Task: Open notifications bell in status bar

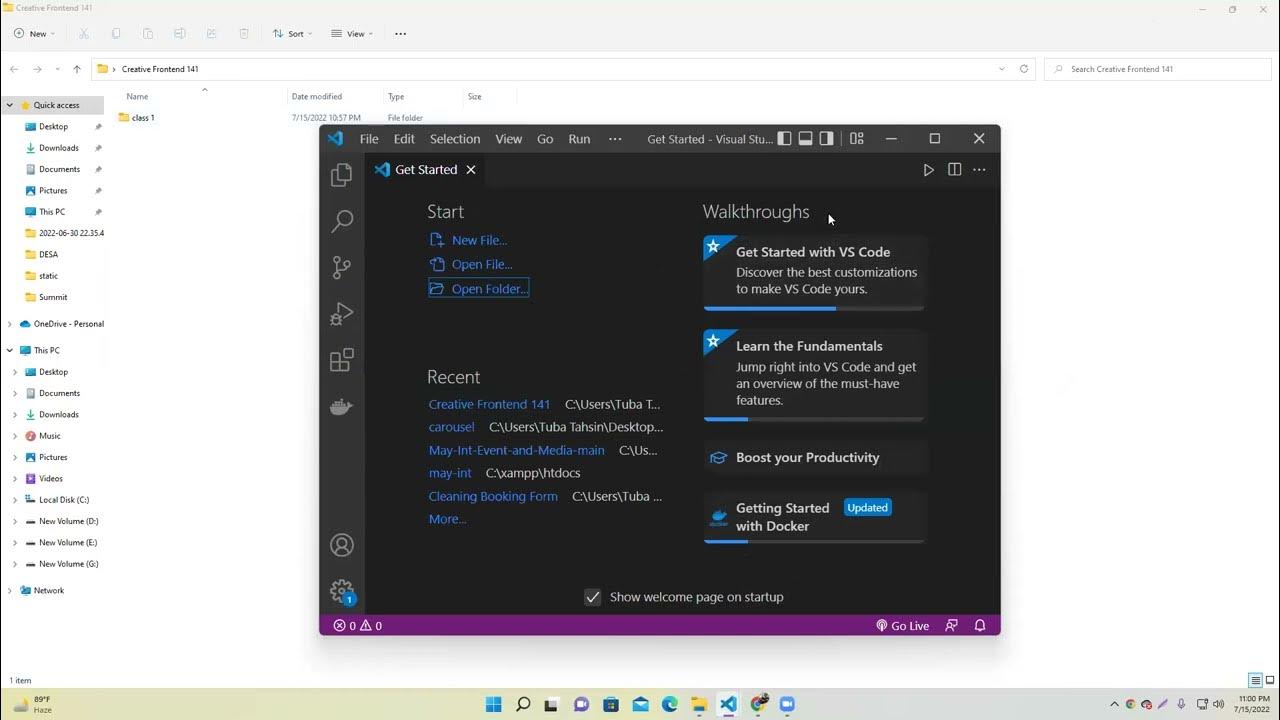Action: (980, 626)
